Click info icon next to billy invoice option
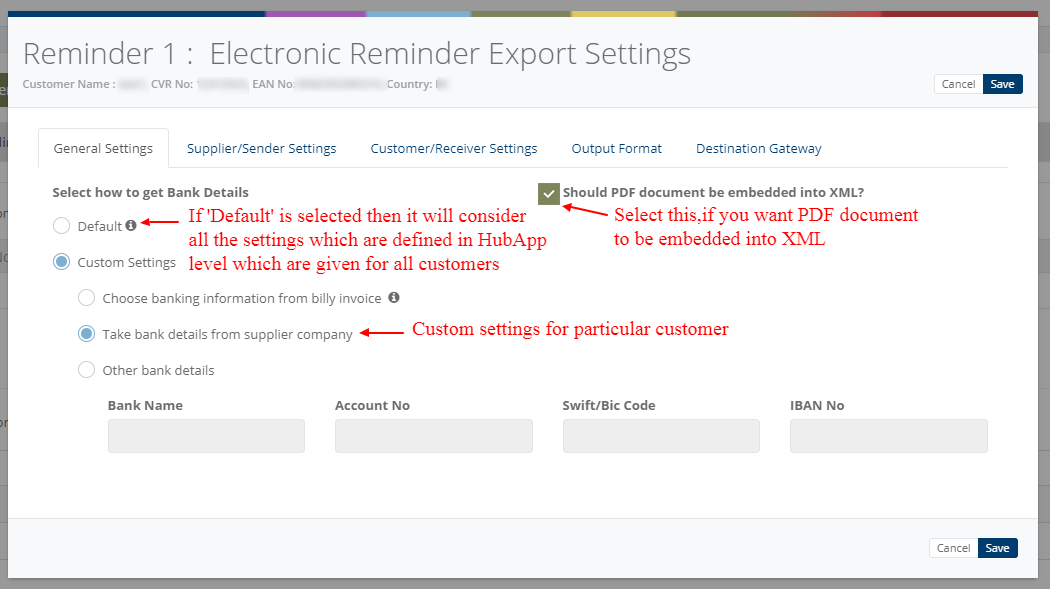 (394, 298)
